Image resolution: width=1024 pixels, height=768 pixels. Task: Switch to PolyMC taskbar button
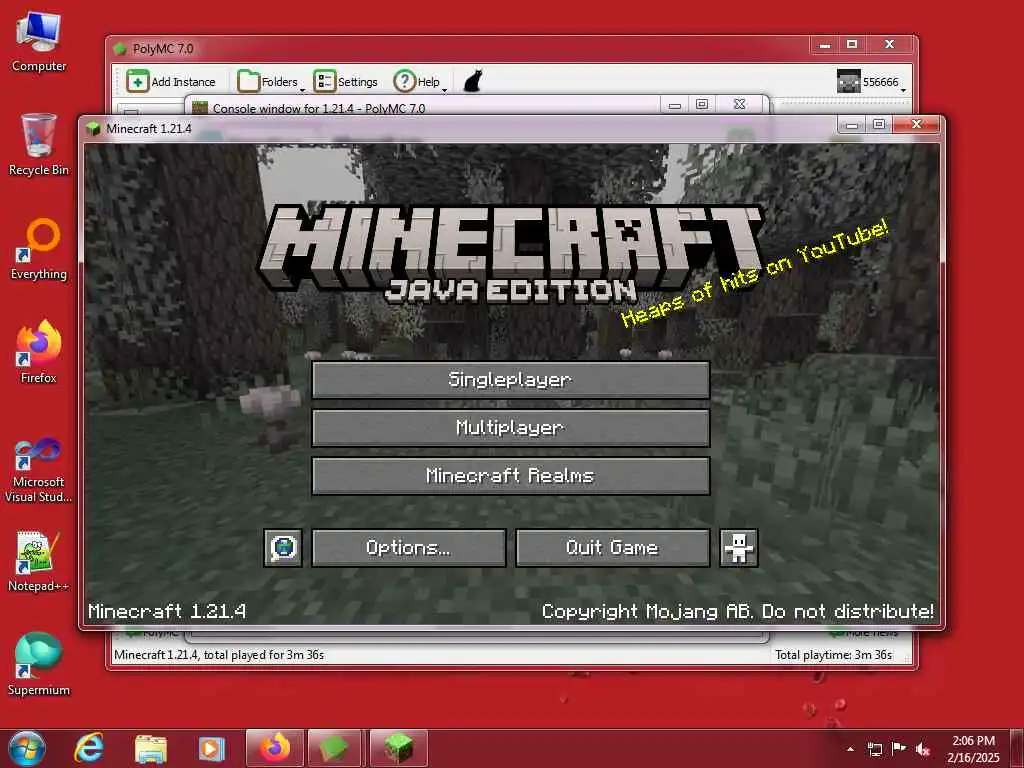tap(335, 748)
